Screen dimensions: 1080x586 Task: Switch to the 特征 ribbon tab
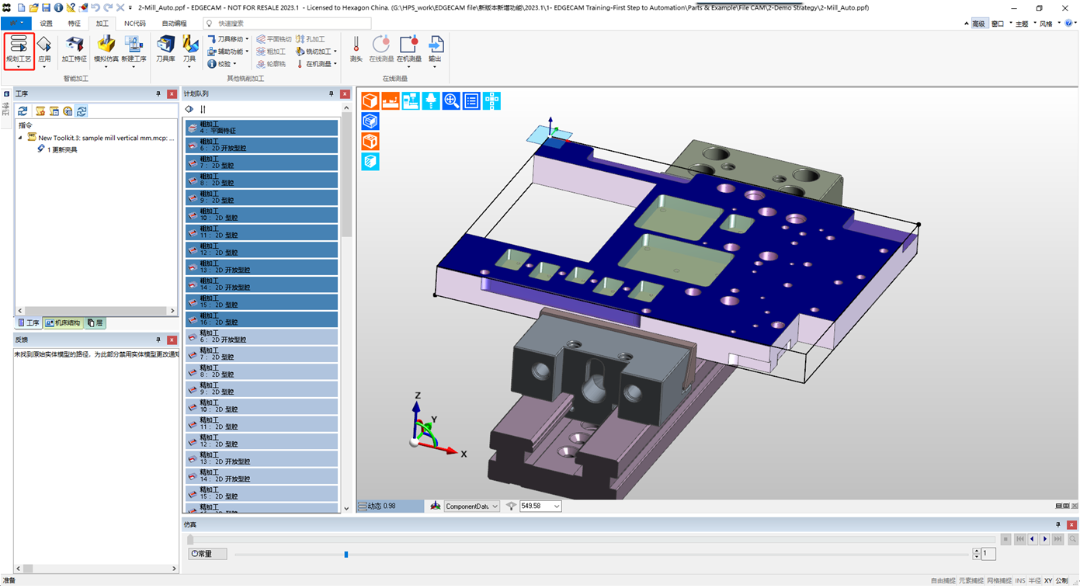(x=74, y=23)
